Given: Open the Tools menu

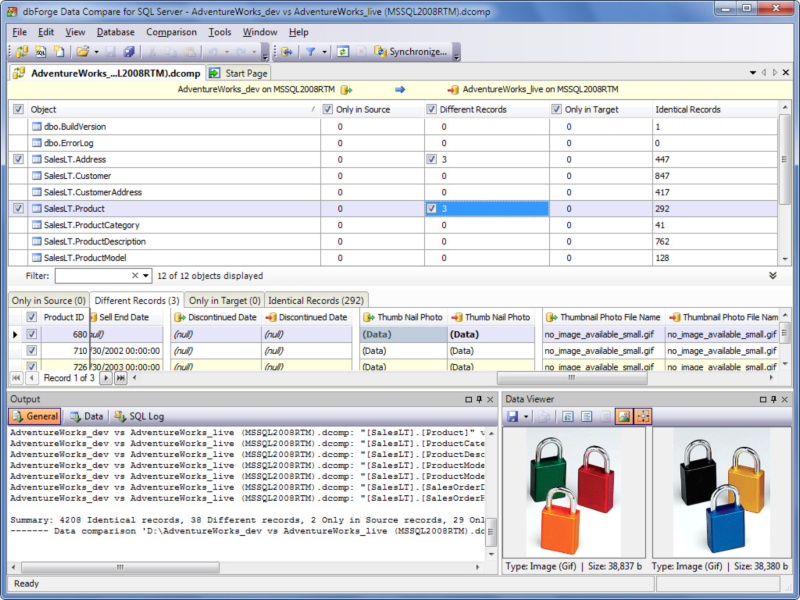Looking at the screenshot, I should [220, 32].
